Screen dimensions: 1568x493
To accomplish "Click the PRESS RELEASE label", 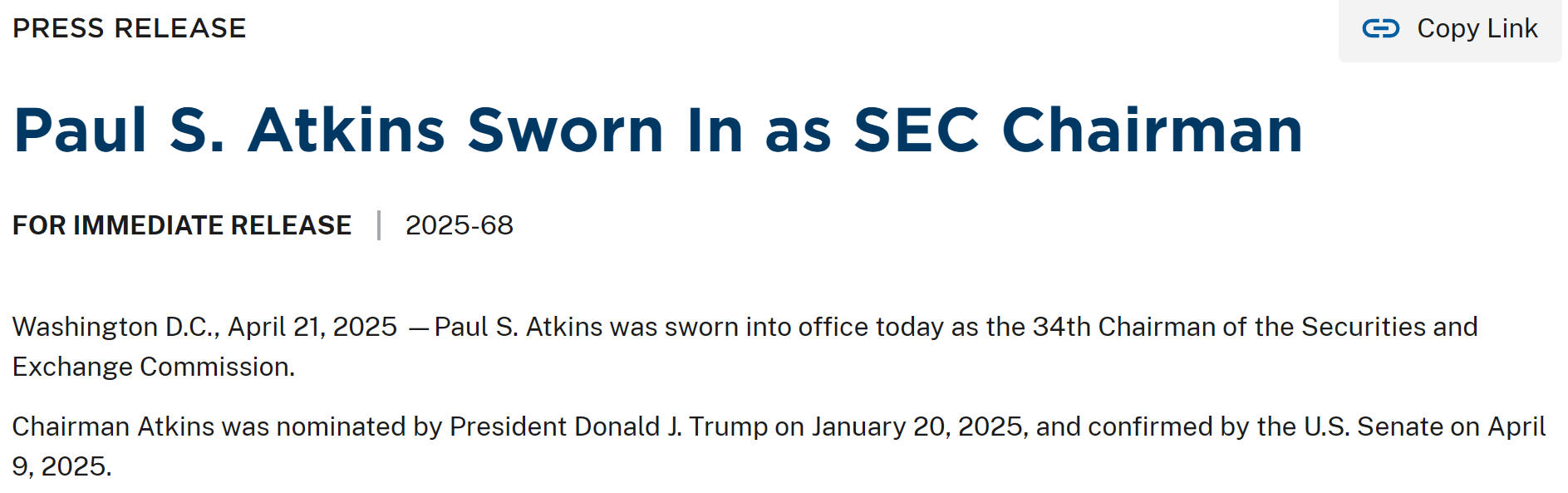I will coord(129,28).
